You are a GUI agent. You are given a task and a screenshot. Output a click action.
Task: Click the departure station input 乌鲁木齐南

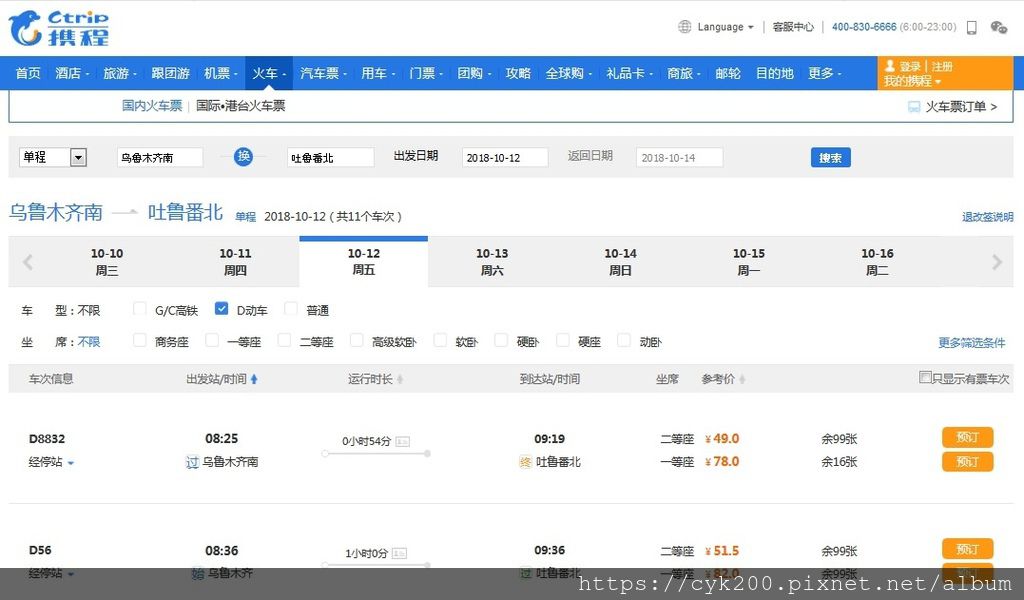tap(160, 157)
